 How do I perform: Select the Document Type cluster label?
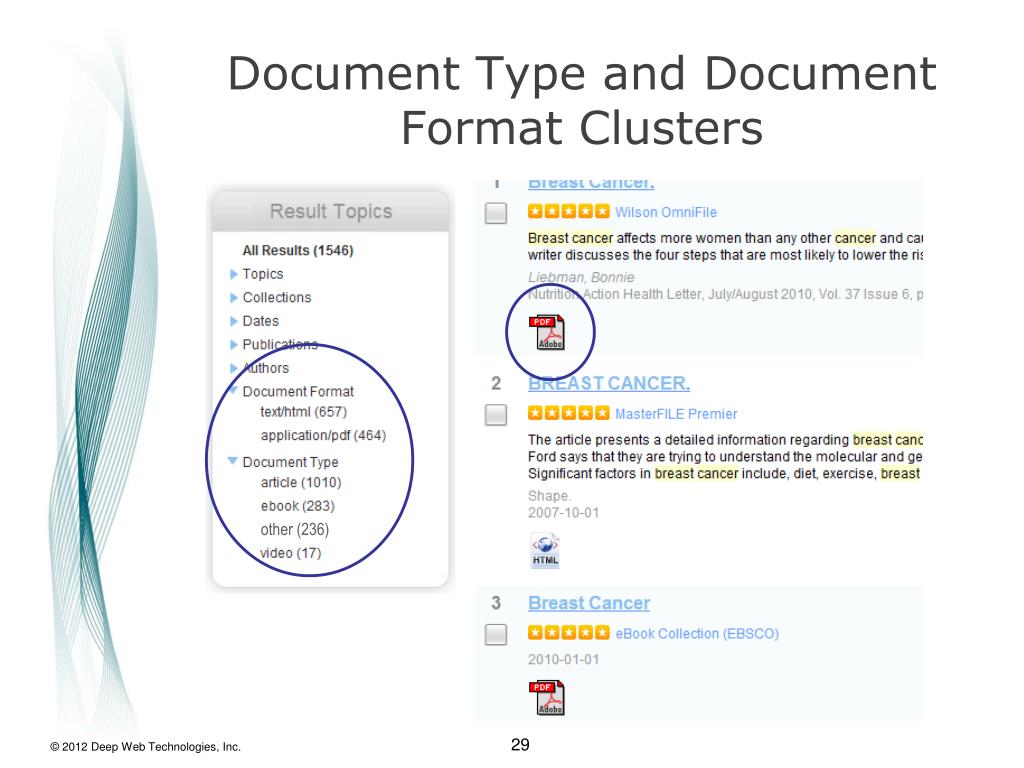click(x=291, y=462)
